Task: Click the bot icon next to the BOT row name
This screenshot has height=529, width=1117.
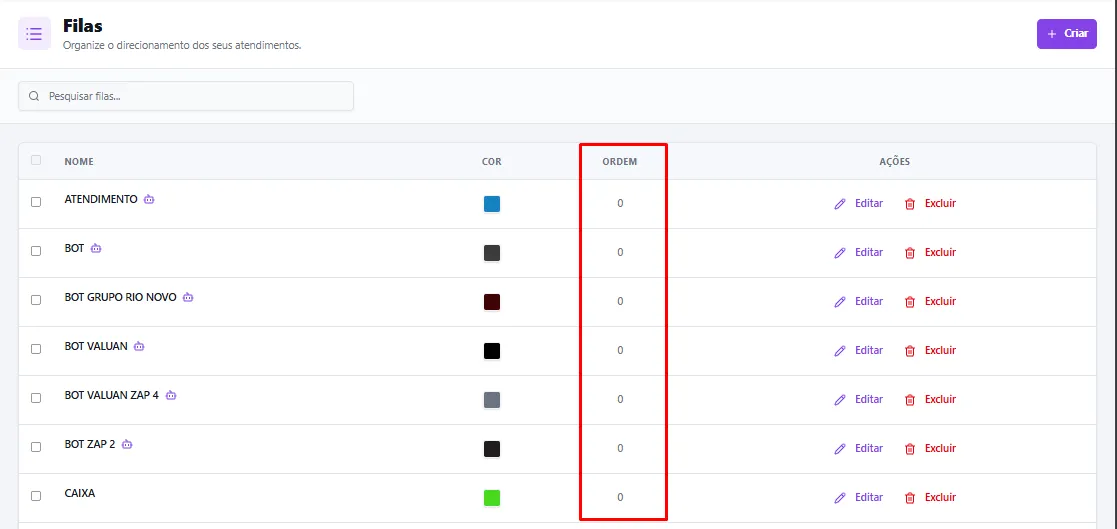Action: point(95,248)
